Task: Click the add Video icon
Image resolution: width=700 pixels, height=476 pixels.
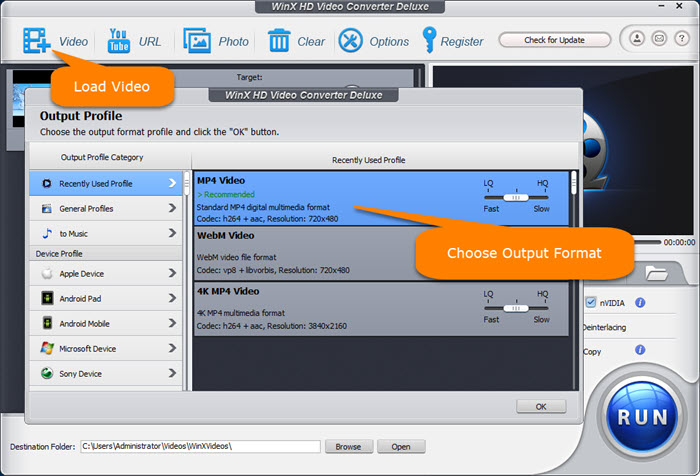Action: pyautogui.click(x=36, y=41)
